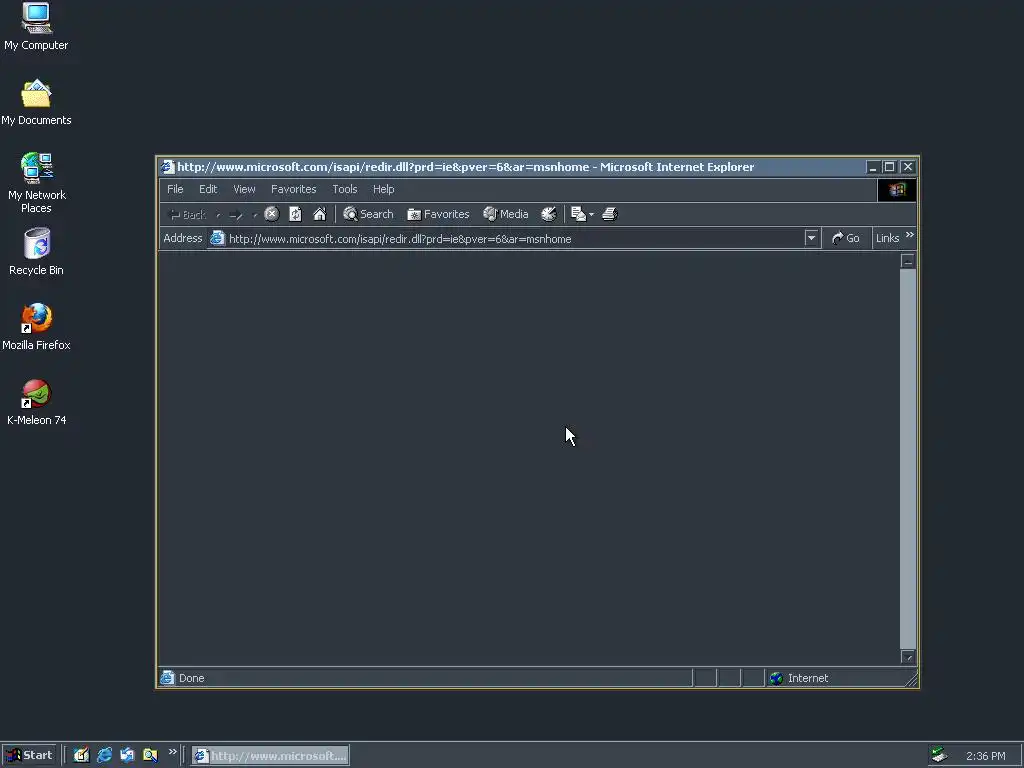The height and width of the screenshot is (768, 1024).
Task: Open the View menu
Action: [x=244, y=189]
